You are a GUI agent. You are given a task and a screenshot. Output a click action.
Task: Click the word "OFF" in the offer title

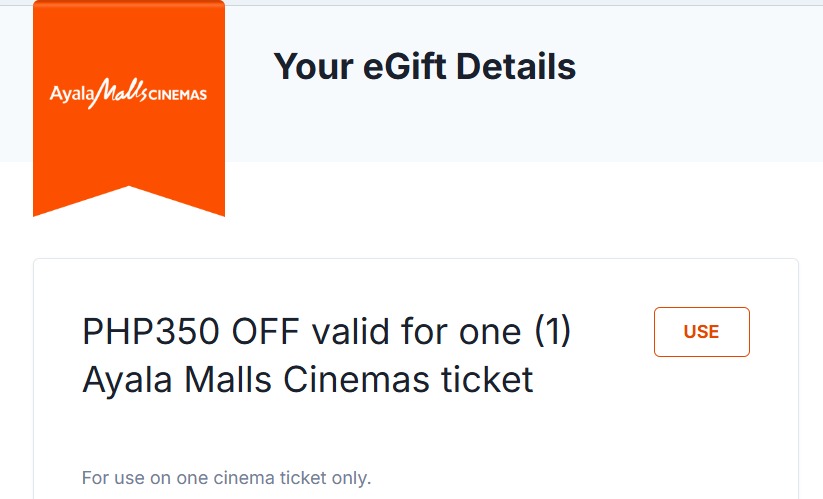[269, 333]
